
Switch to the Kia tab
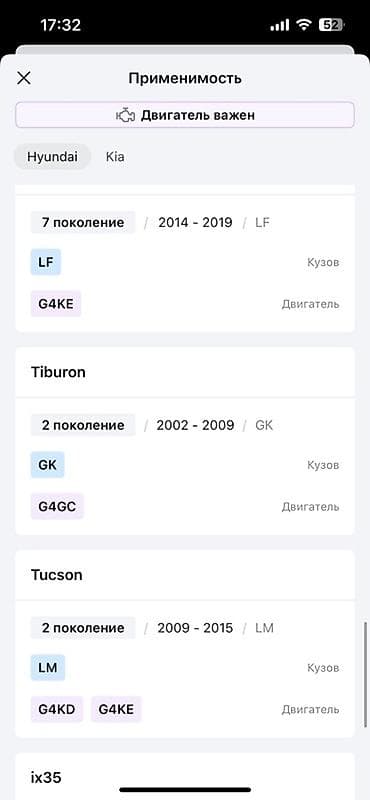coord(115,157)
